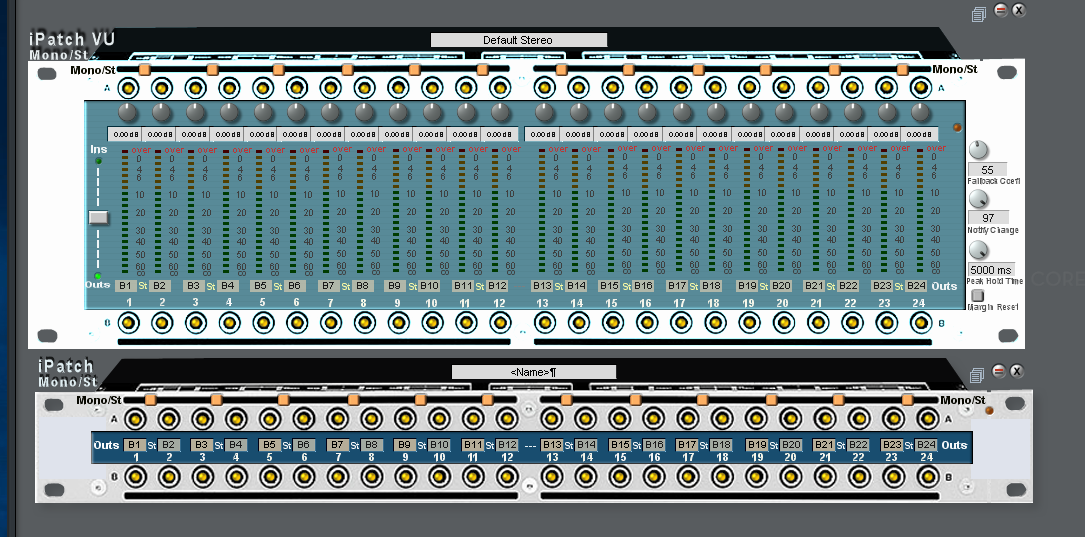Select output label B21 in lower iPatch
Image resolution: width=1085 pixels, height=537 pixels.
click(x=824, y=445)
